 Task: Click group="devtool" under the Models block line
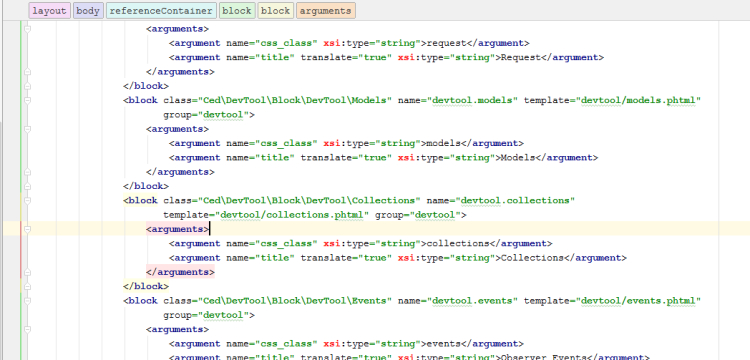206,115
